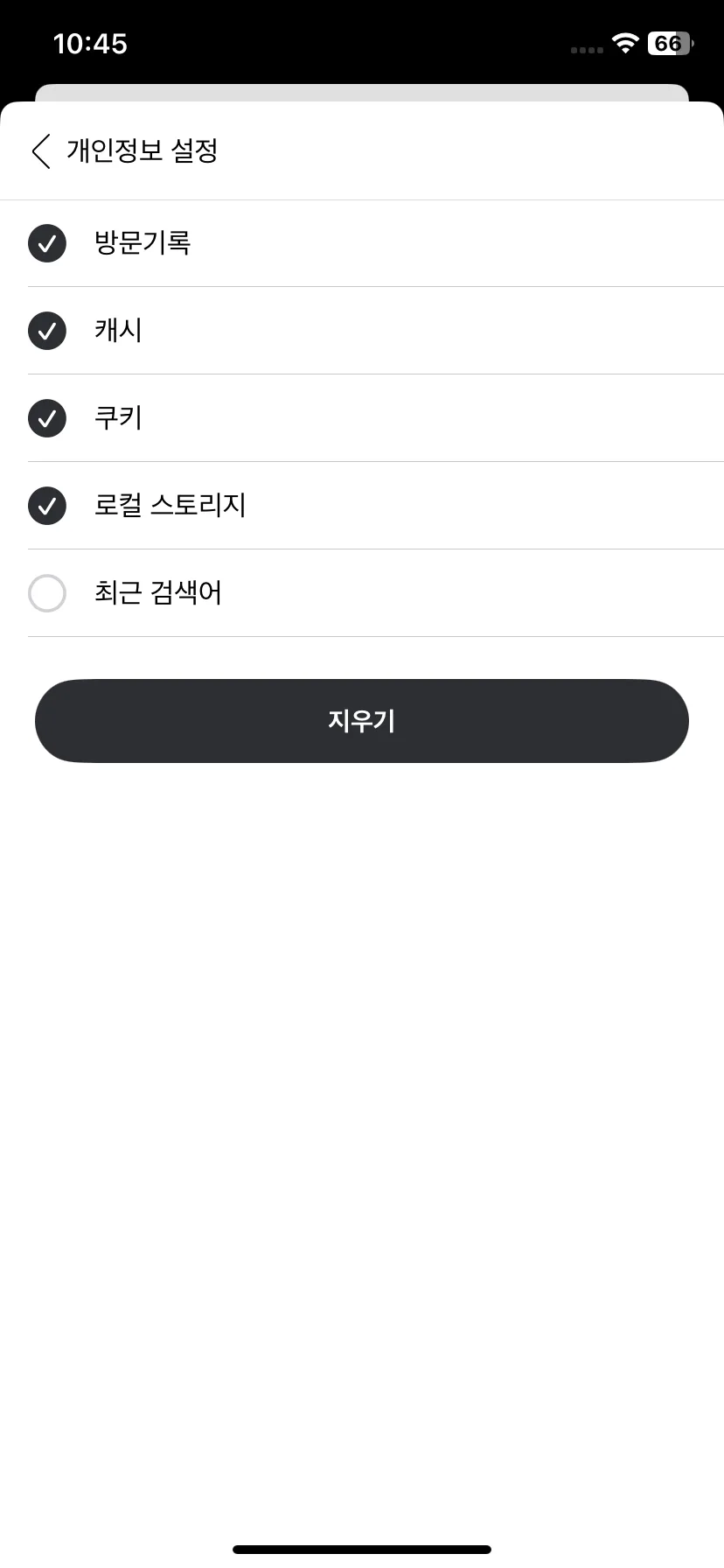Tap the grey sheet behind the modal
The image size is (724, 1568).
point(362,92)
